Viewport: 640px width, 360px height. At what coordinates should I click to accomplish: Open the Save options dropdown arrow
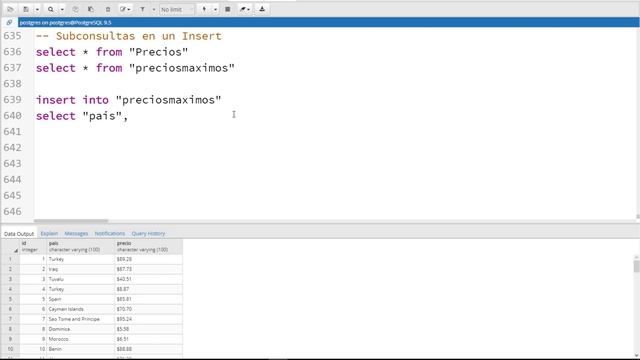tap(37, 9)
